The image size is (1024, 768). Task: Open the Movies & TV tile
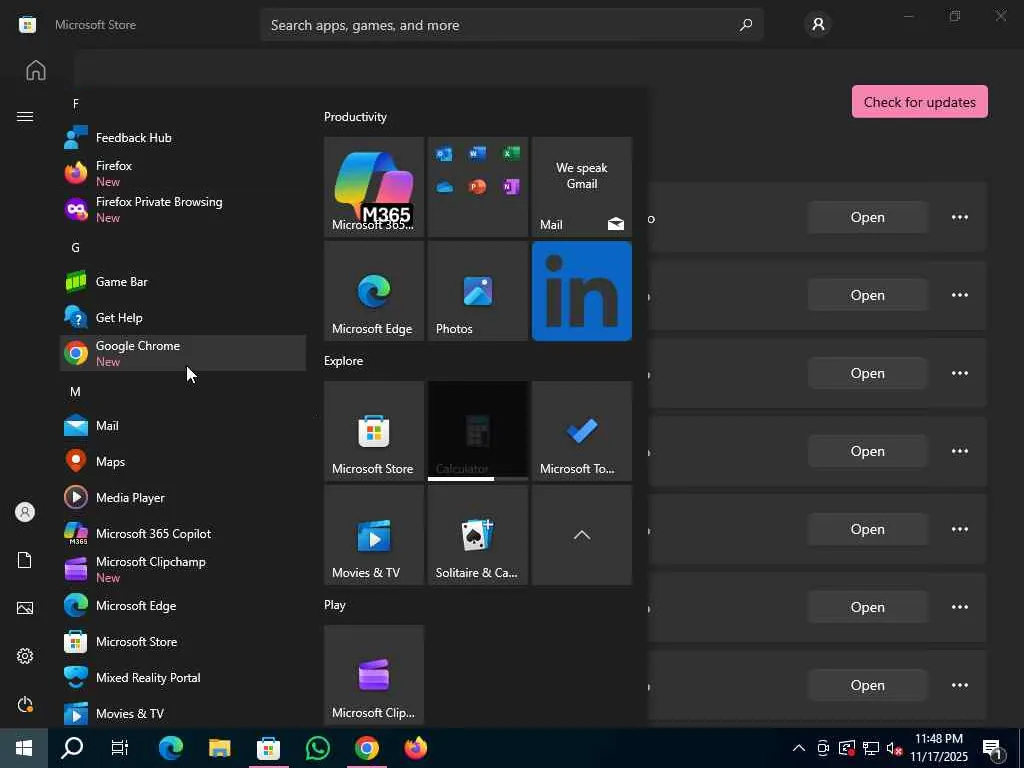pos(374,535)
